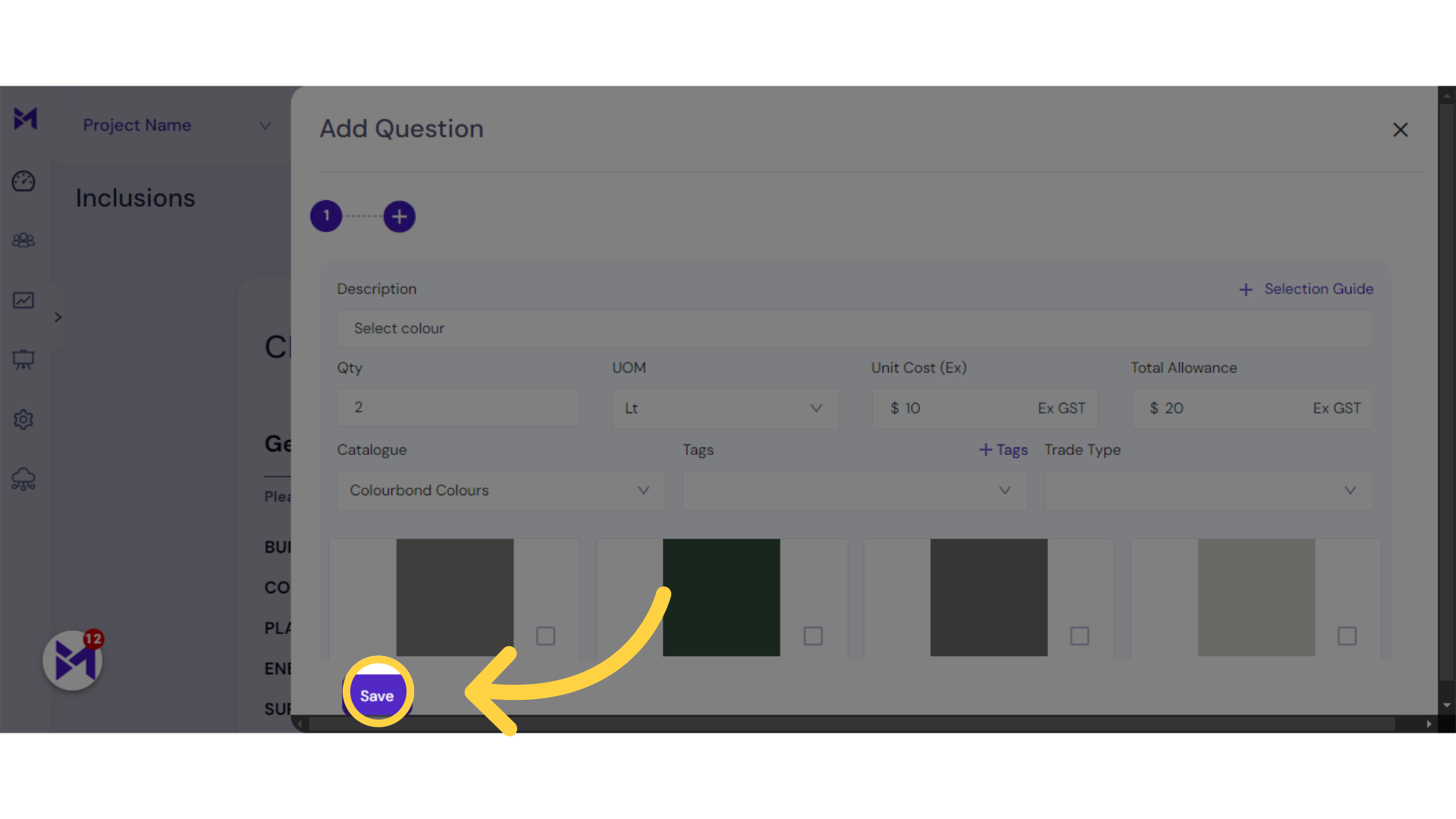
Task: Click the page scroll down arrow
Action: [1447, 705]
